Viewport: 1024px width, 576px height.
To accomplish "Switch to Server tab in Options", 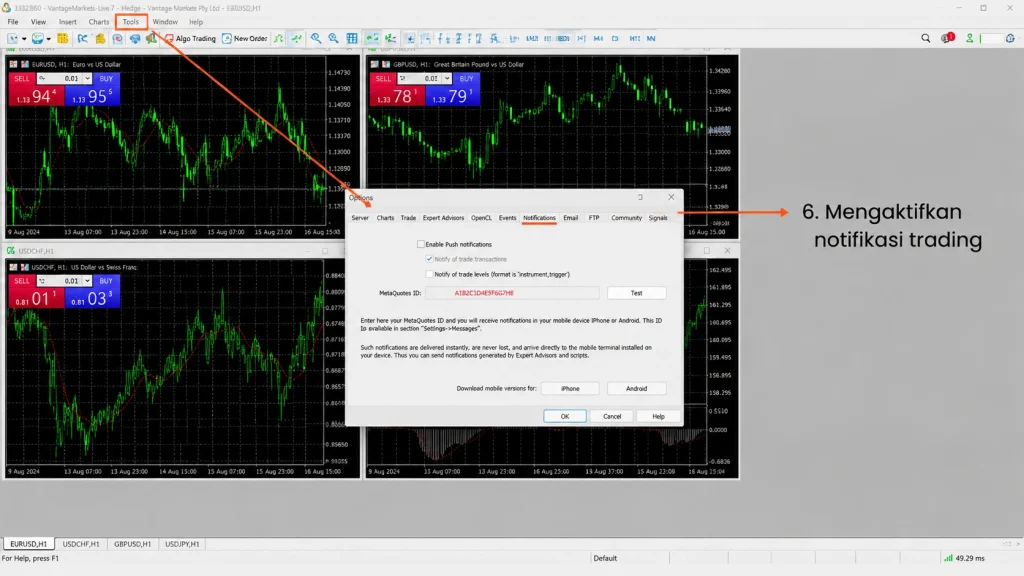I will click(x=360, y=218).
